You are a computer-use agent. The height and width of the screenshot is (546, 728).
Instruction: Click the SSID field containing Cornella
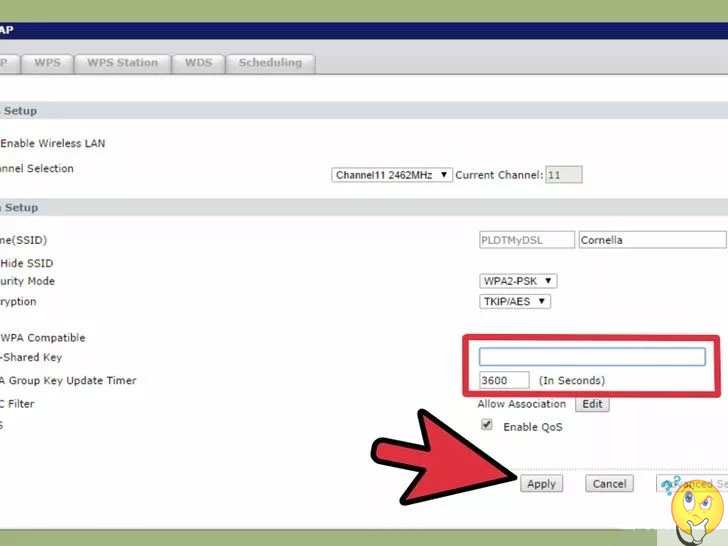coord(652,240)
